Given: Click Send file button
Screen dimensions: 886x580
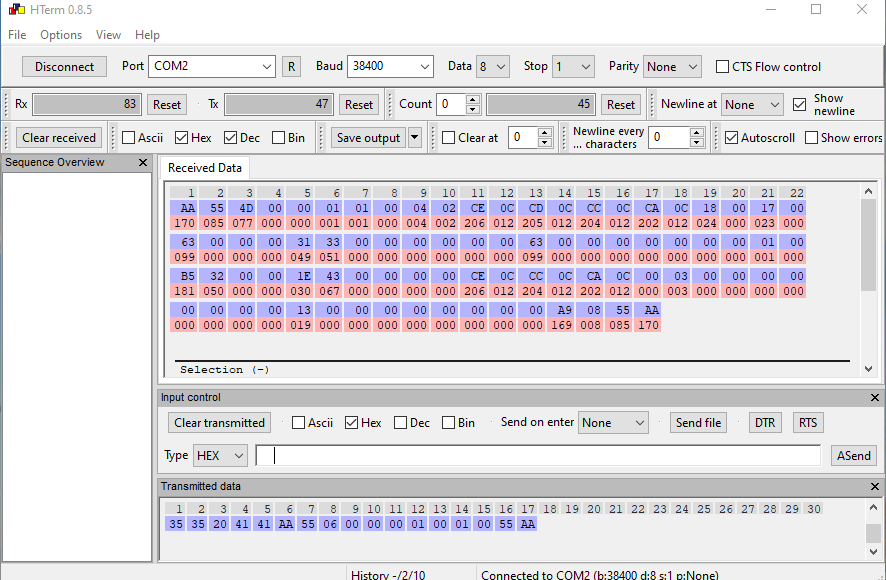Looking at the screenshot, I should (698, 423).
